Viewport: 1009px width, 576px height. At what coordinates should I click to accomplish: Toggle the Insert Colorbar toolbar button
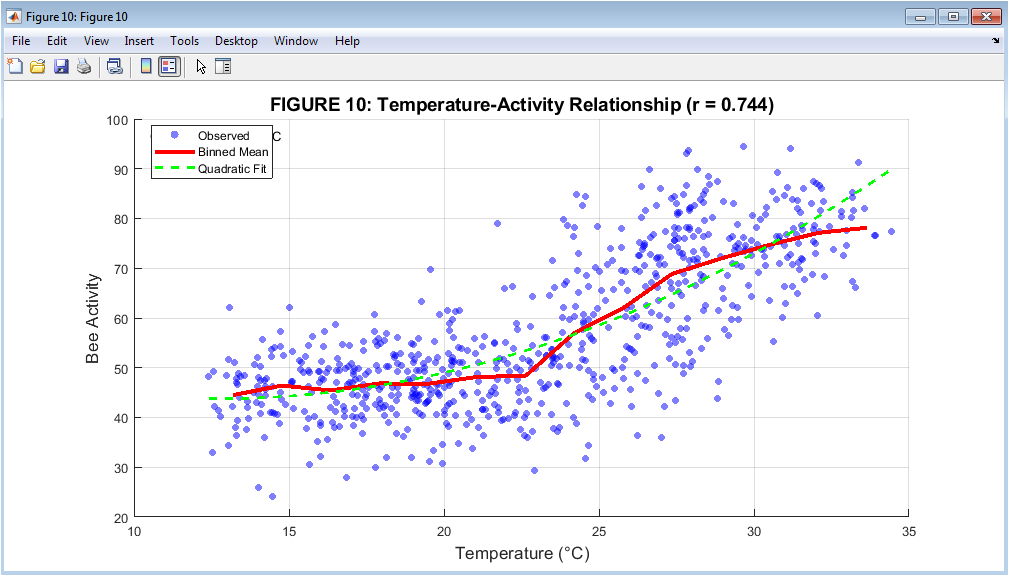pyautogui.click(x=146, y=67)
